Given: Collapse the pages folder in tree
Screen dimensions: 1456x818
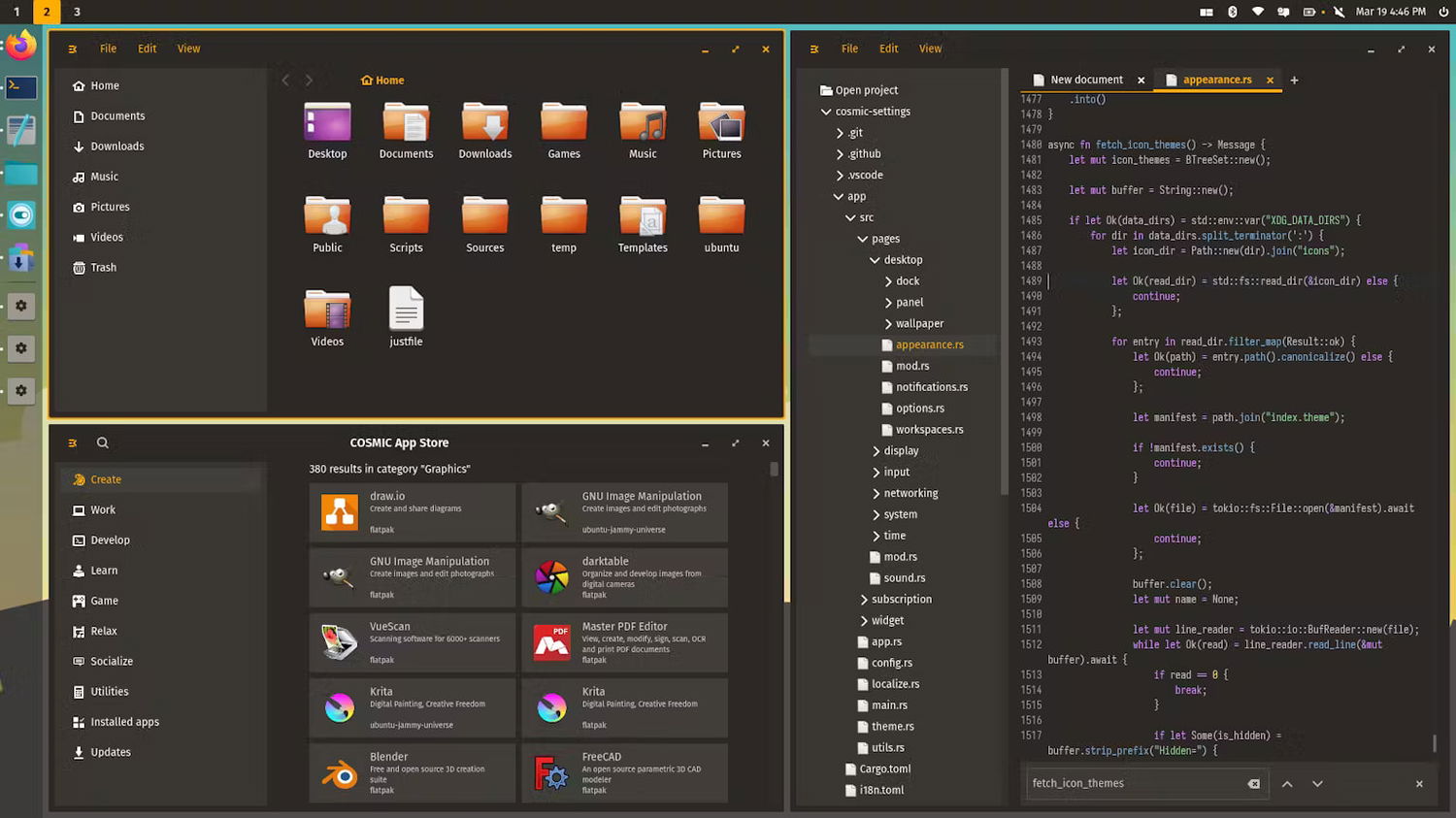Looking at the screenshot, I should click(x=863, y=239).
